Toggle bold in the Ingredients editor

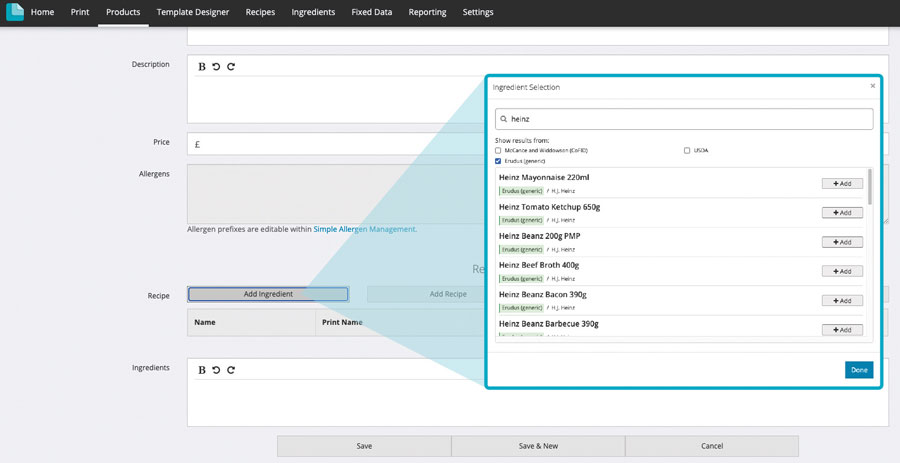[x=201, y=370]
